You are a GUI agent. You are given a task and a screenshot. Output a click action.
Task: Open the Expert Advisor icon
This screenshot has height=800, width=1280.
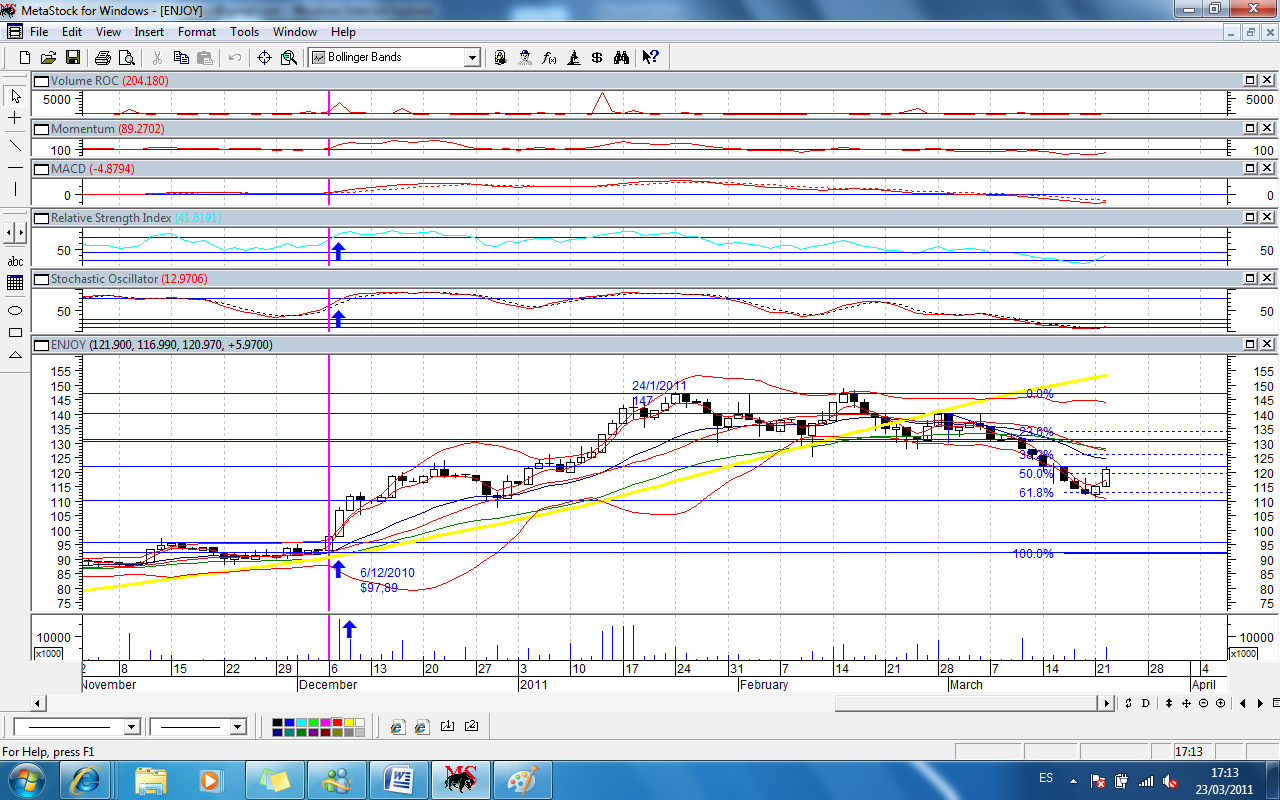(x=525, y=57)
